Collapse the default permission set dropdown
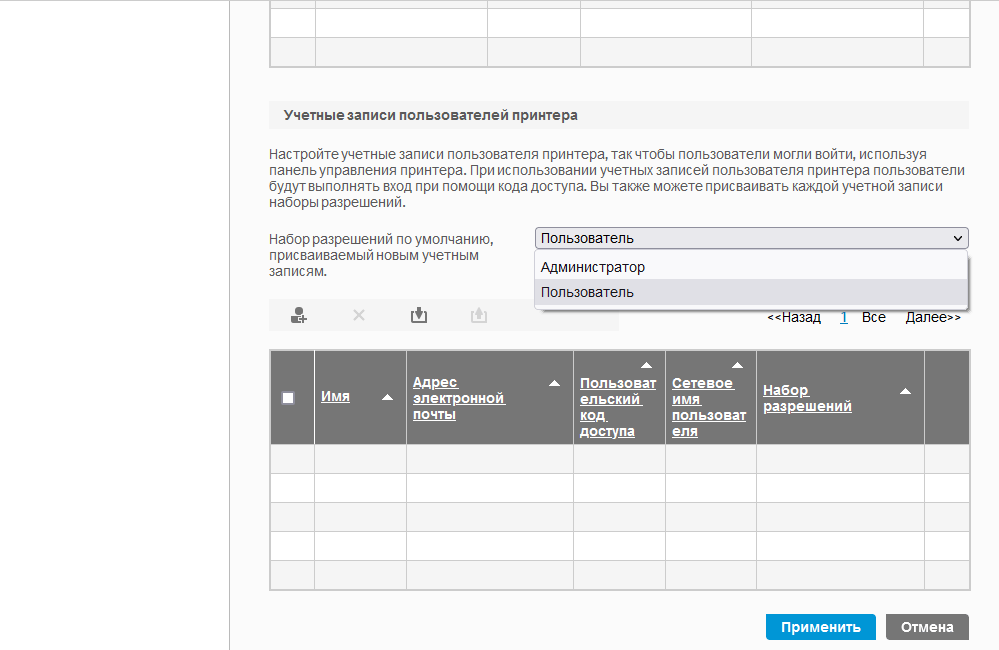 click(751, 238)
